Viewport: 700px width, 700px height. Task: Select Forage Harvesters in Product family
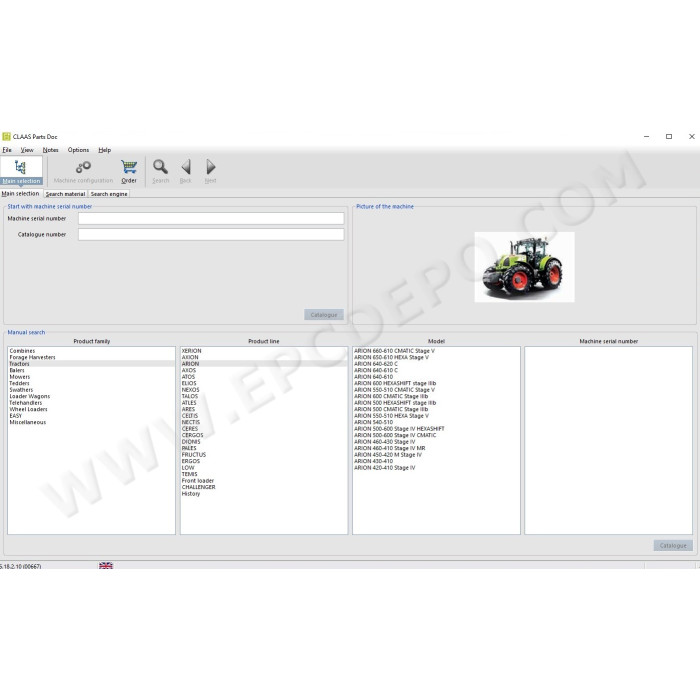(x=91, y=357)
